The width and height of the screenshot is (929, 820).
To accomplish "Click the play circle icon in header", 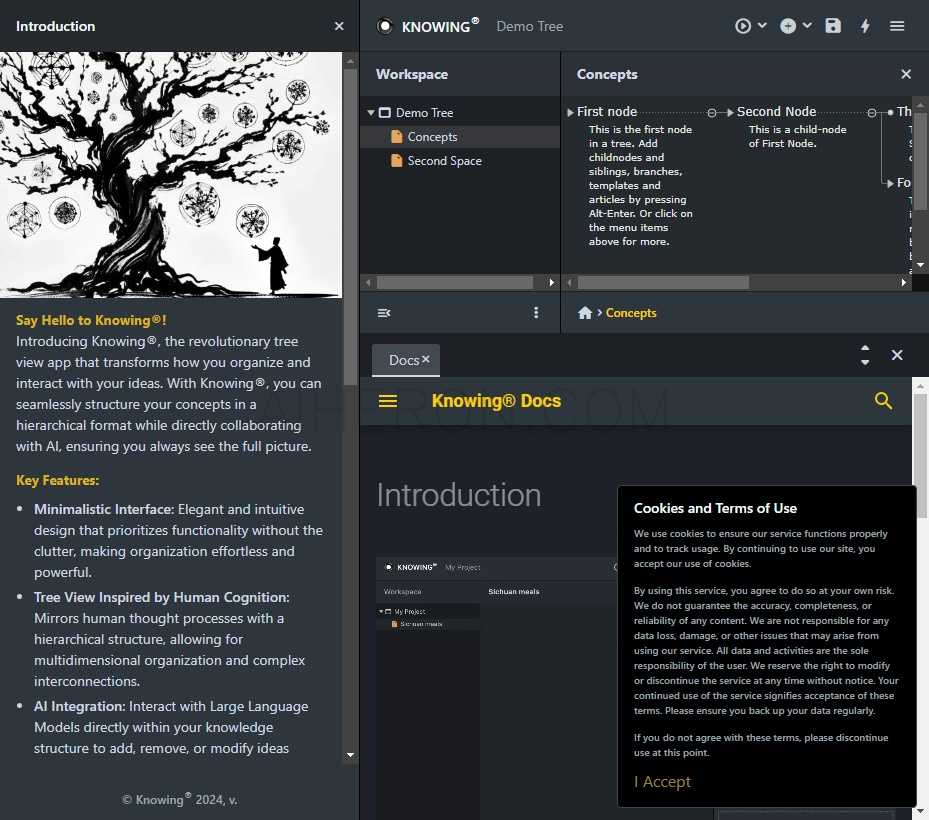I will click(742, 26).
